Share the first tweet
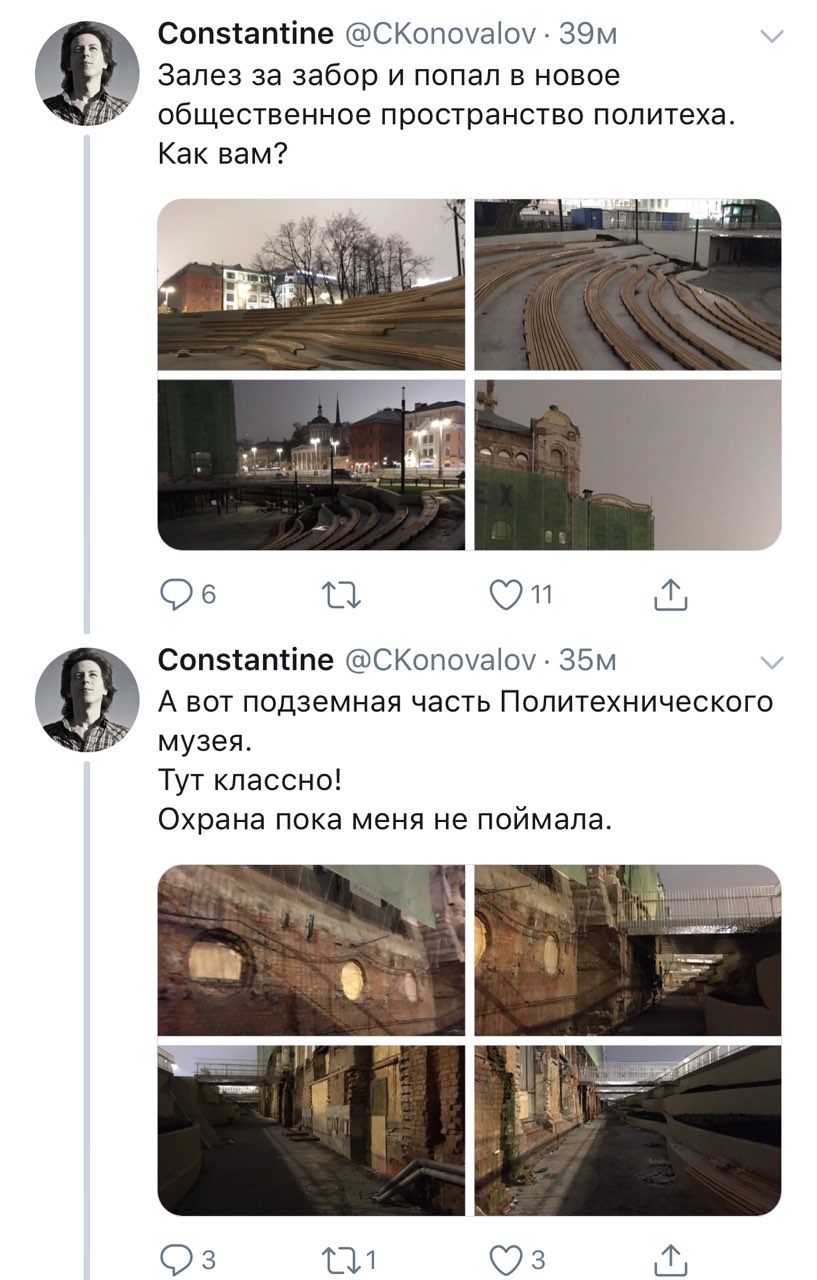The width and height of the screenshot is (817, 1280). pyautogui.click(x=670, y=596)
